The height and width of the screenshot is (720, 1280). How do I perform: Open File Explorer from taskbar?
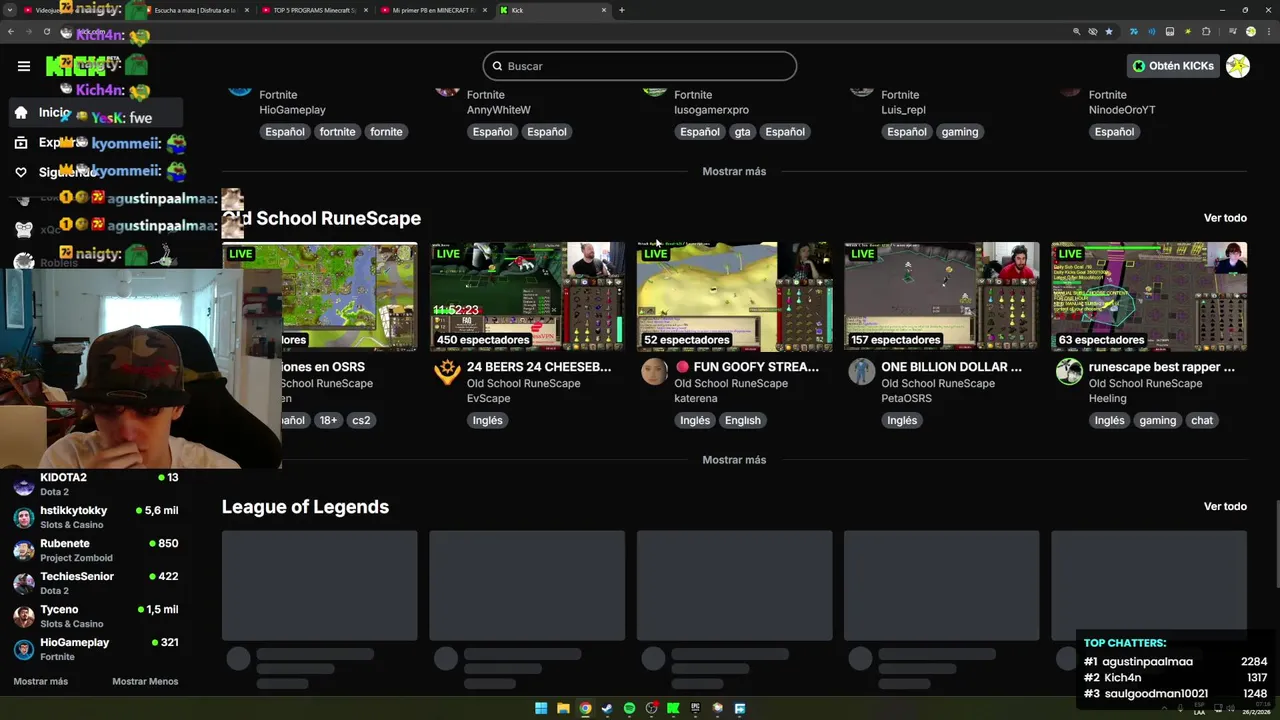563,708
